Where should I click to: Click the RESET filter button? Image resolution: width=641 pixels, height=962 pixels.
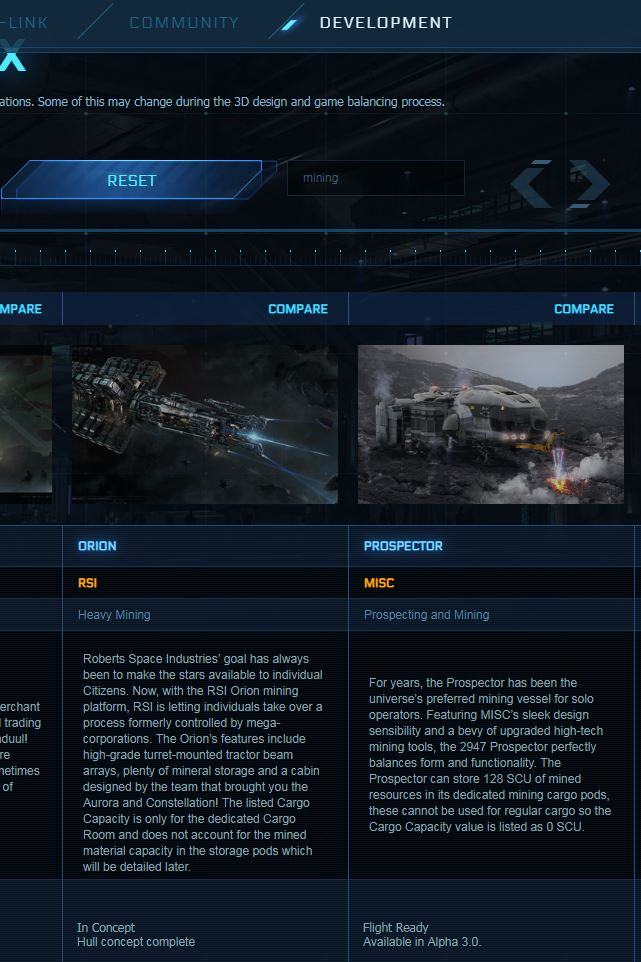(131, 180)
